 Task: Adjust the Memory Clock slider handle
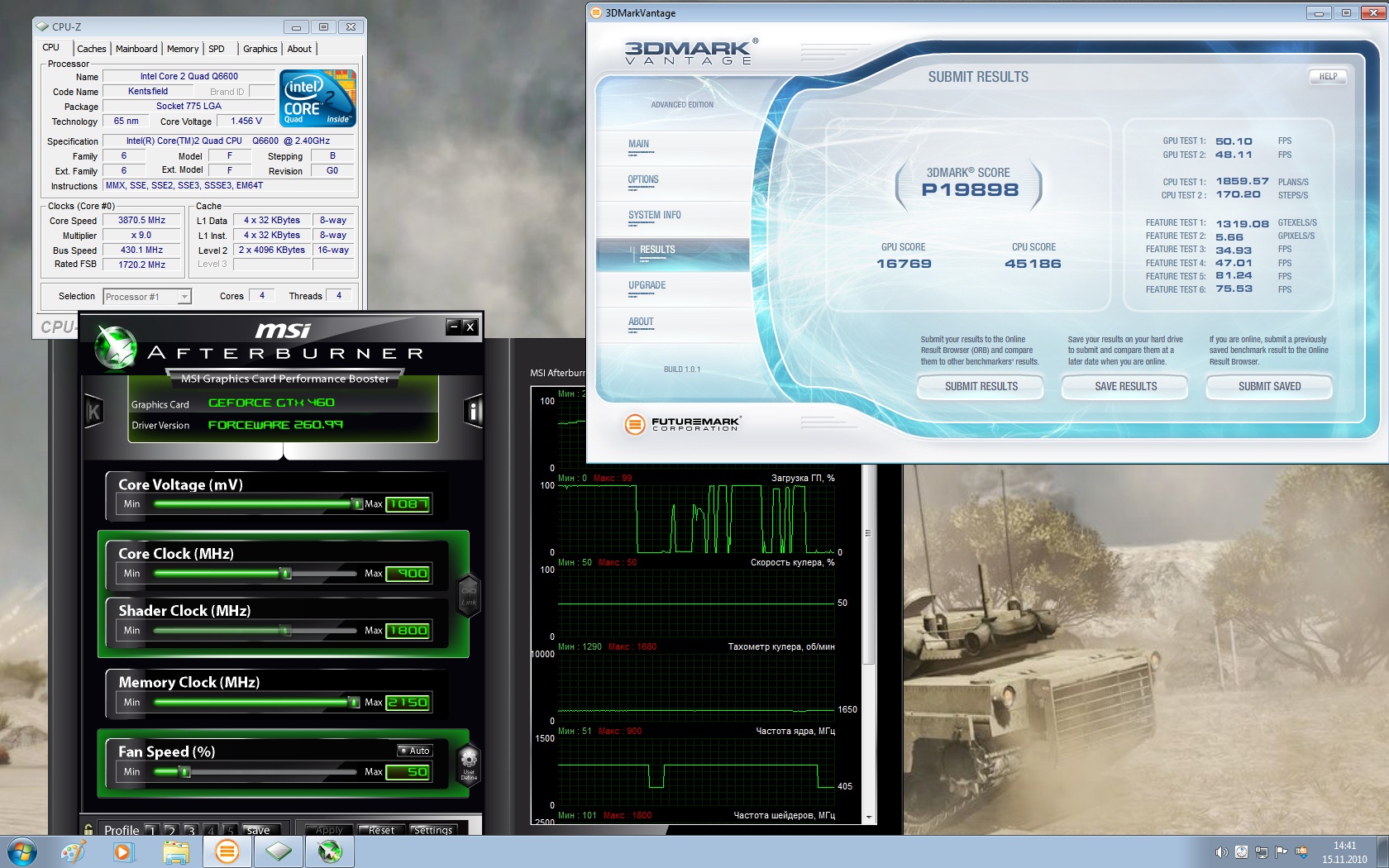coord(354,702)
